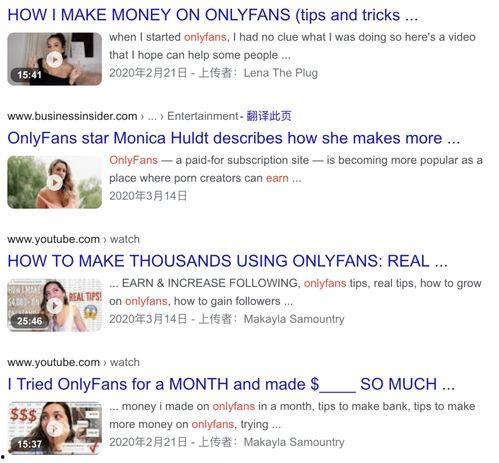Click play icon on $$$ video thumbnail
The height and width of the screenshot is (463, 499).
[54, 428]
